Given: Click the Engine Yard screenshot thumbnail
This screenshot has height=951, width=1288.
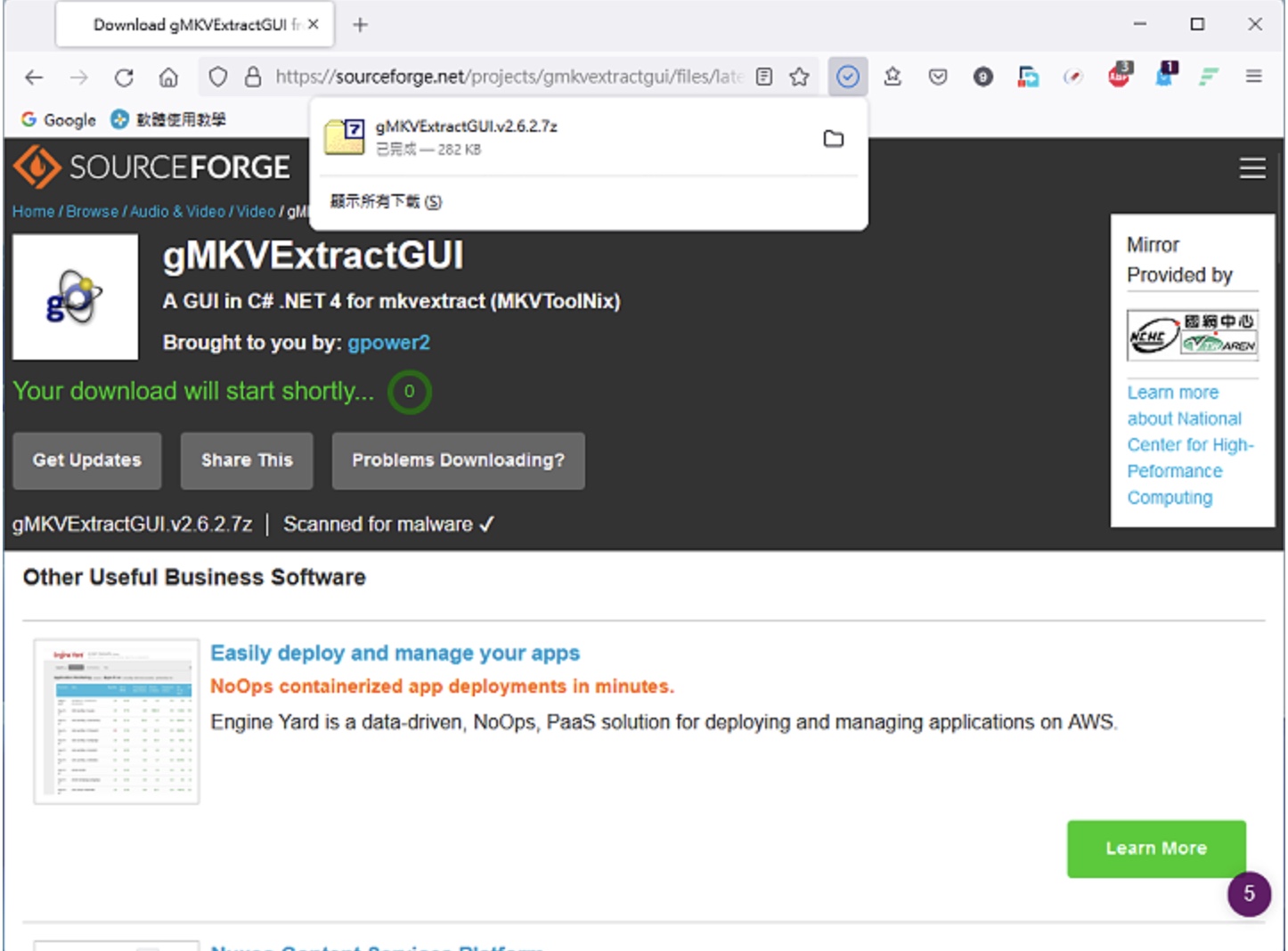Looking at the screenshot, I should [x=117, y=721].
